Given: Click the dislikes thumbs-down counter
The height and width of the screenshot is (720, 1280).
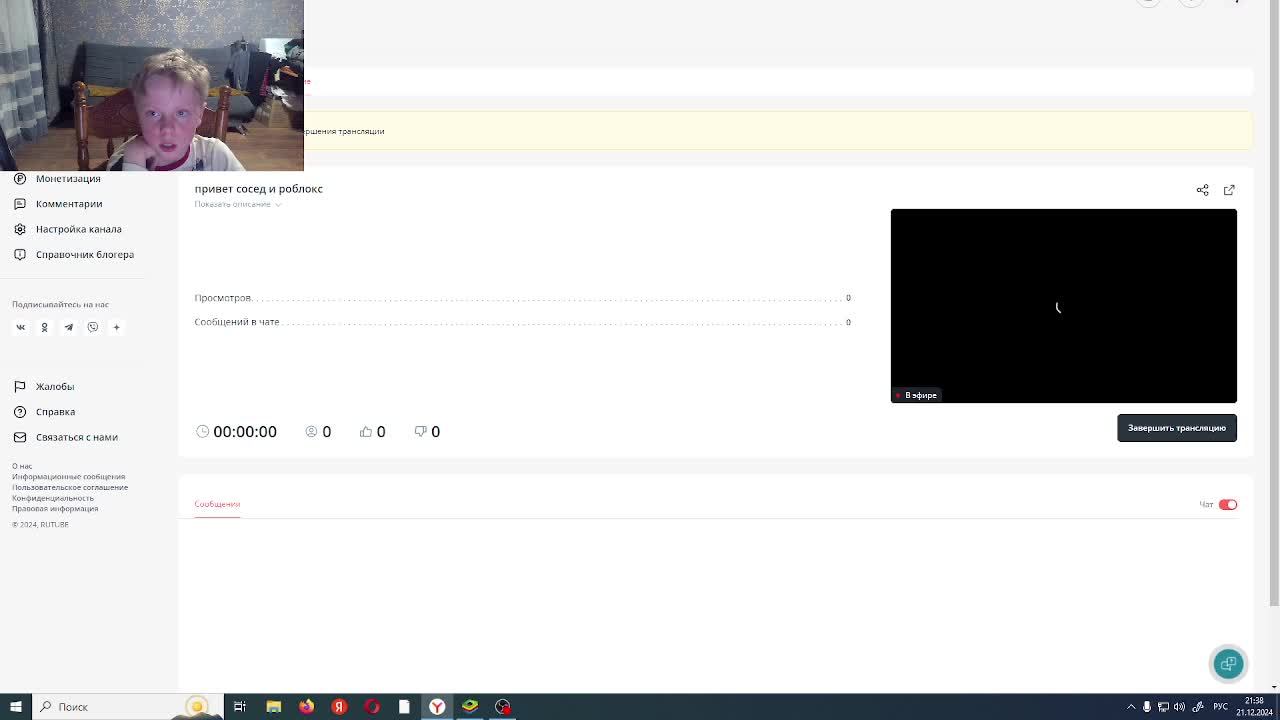Looking at the screenshot, I should click(427, 432).
